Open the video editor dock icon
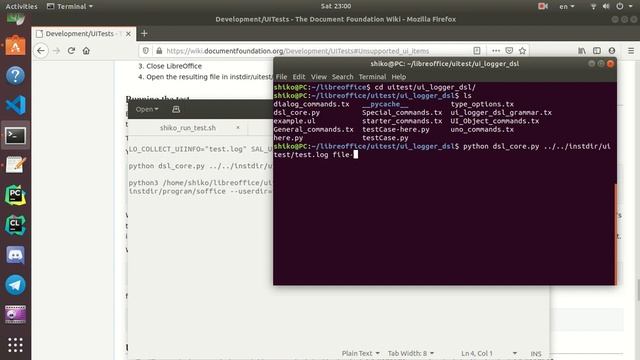The width and height of the screenshot is (640, 360). coord(15,315)
